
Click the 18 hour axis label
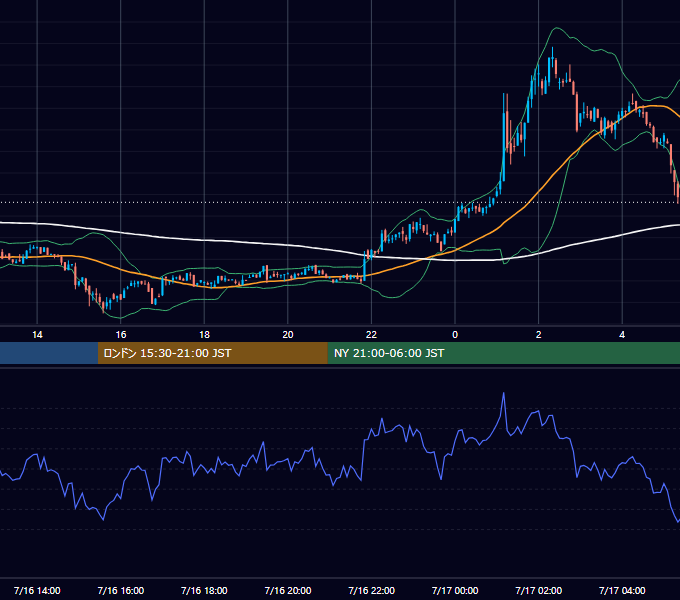[204, 335]
